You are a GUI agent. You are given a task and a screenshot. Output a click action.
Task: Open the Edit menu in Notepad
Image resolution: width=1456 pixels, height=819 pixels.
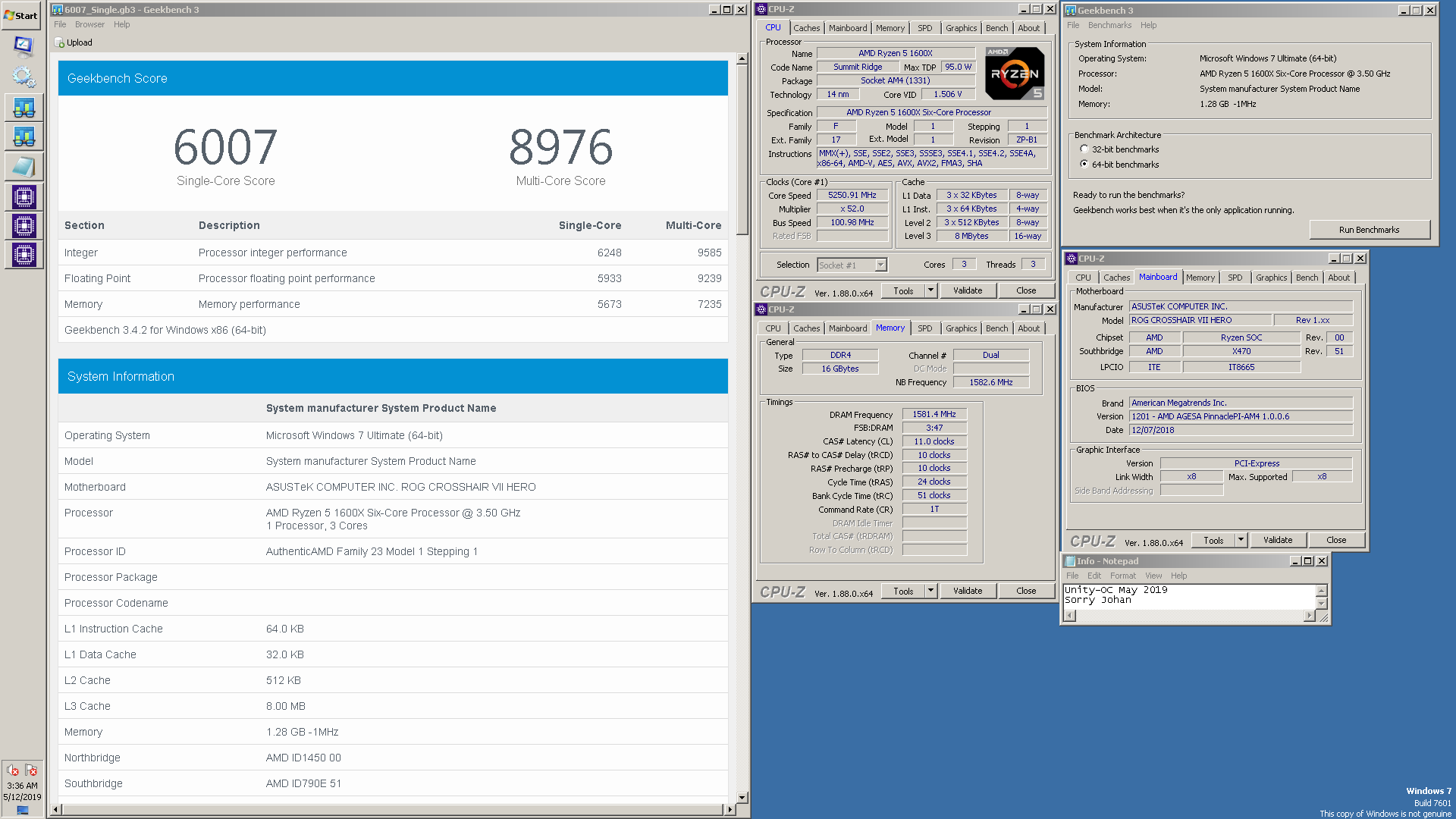click(x=1094, y=576)
